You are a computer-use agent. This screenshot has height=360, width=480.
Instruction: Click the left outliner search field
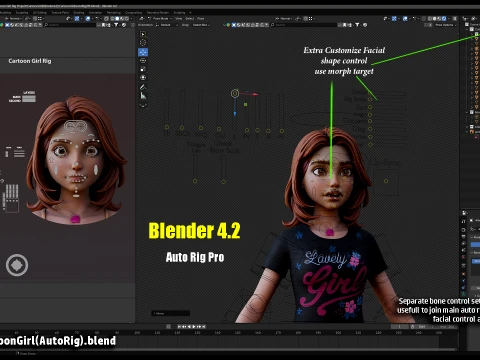70,25
